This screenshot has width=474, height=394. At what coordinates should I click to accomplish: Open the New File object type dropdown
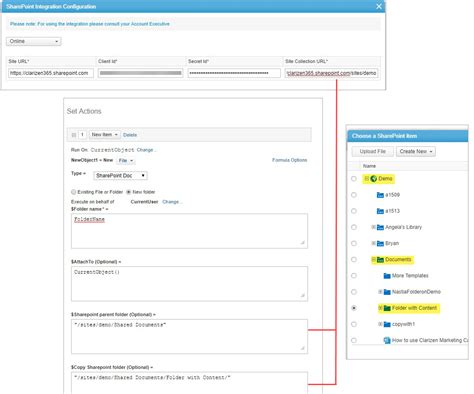(x=125, y=161)
